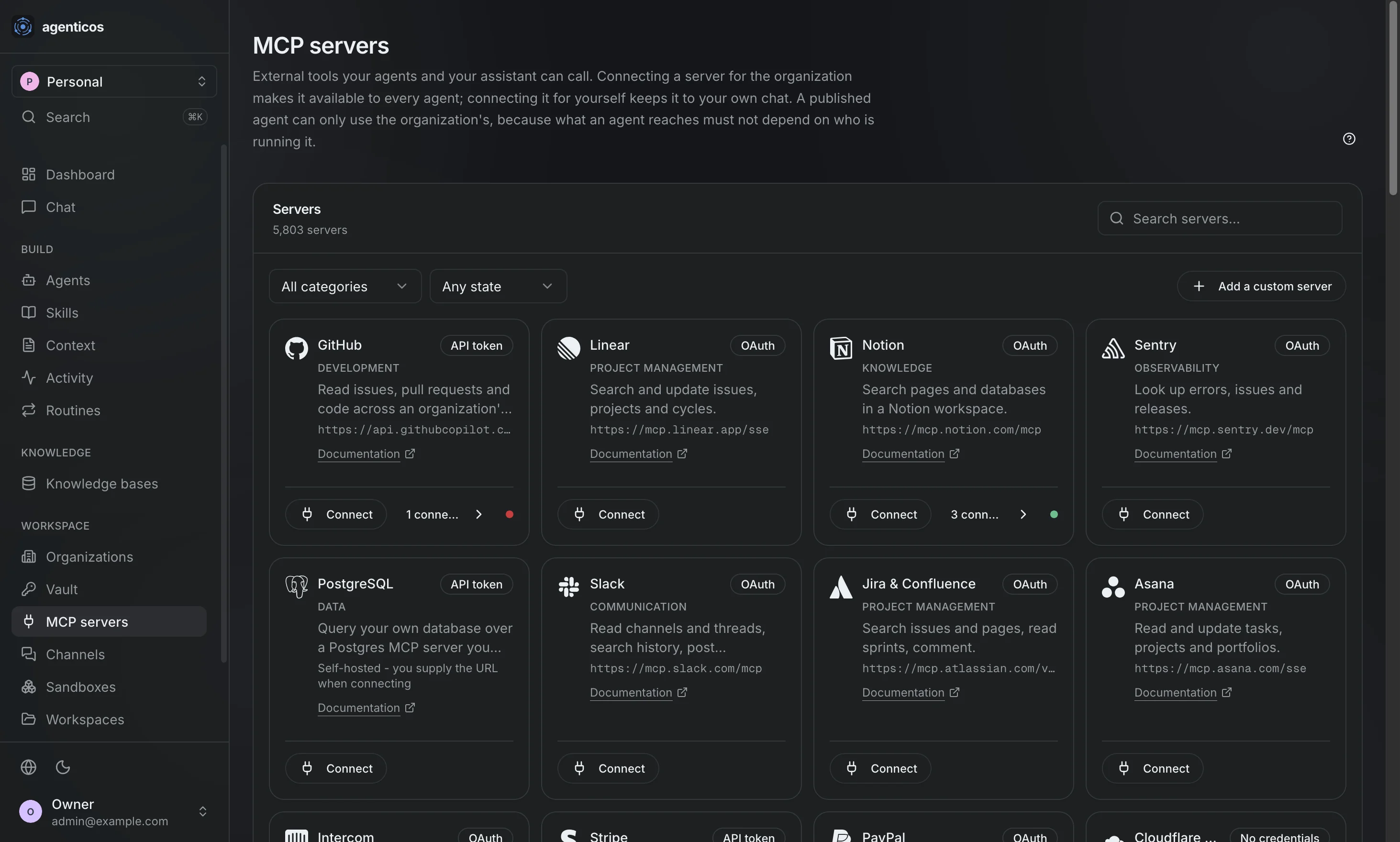Click the page vertical scrollbar
The width and height of the screenshot is (1400, 842).
click(1393, 98)
